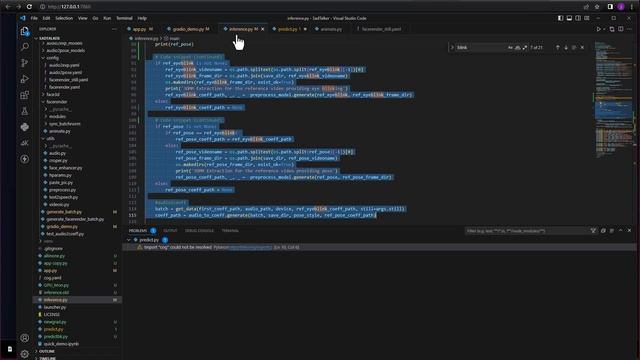Open the OUTPUT panel tab
Viewport: 640px width, 360px height.
pos(170,231)
